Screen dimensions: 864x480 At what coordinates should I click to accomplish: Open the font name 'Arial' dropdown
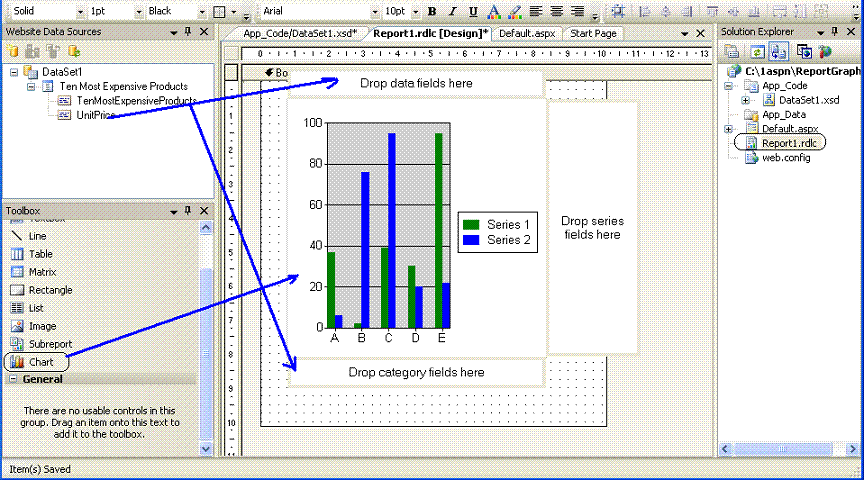click(x=375, y=12)
